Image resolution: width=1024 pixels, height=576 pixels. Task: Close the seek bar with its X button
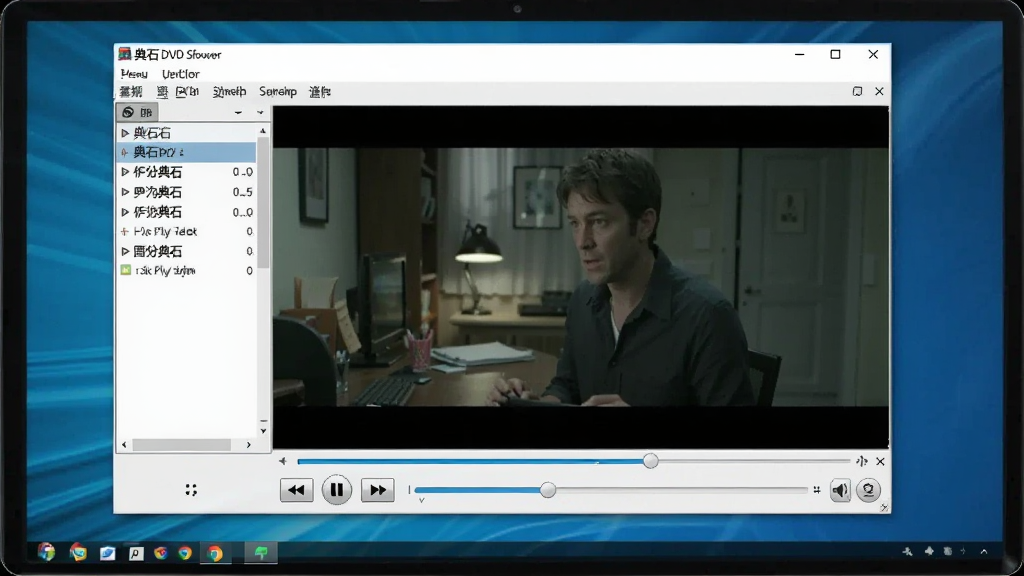pyautogui.click(x=880, y=461)
